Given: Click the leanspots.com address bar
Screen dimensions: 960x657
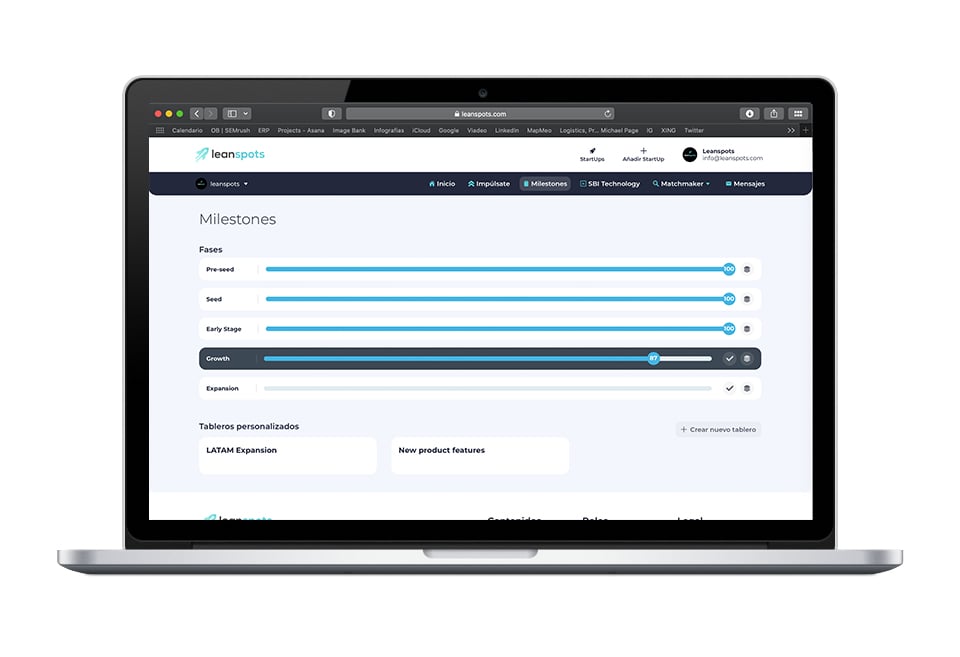Looking at the screenshot, I should pyautogui.click(x=480, y=114).
